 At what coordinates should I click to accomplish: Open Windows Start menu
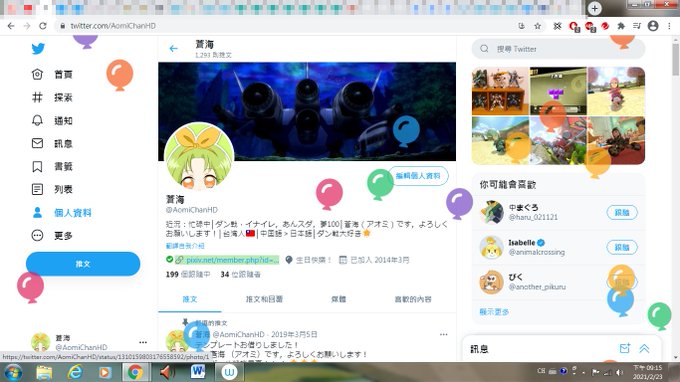(x=13, y=372)
